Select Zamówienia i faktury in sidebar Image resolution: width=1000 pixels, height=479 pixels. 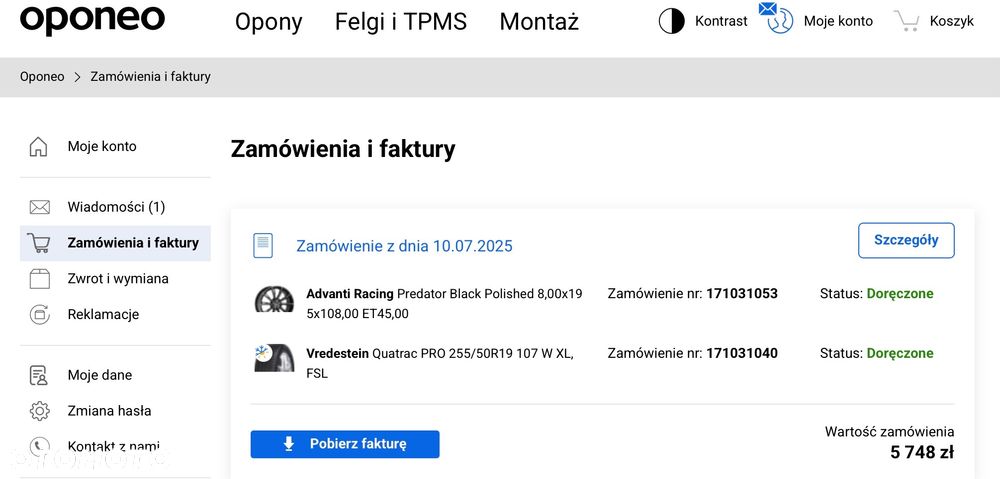(x=133, y=243)
